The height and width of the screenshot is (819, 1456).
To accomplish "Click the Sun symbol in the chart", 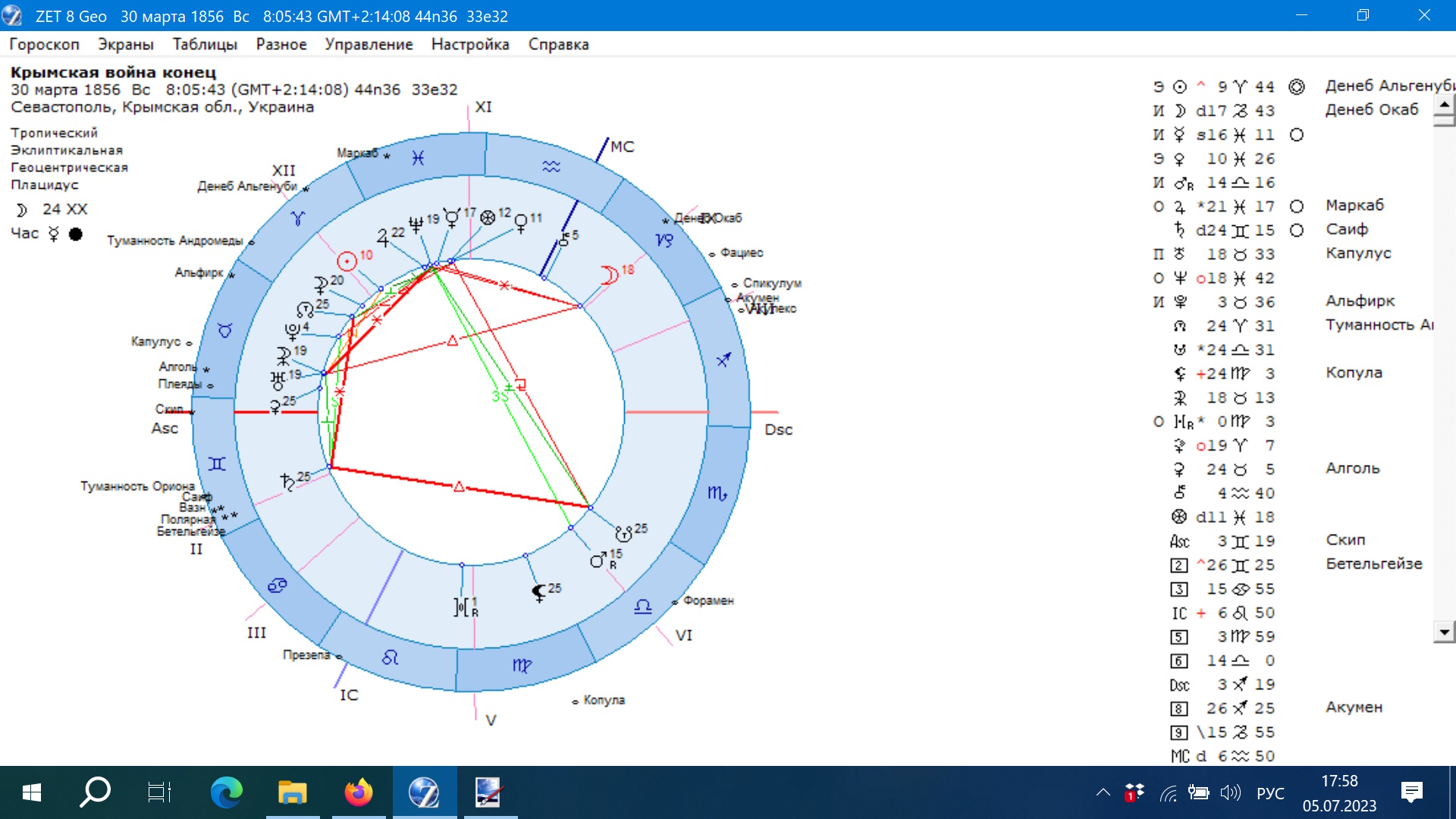I will (347, 262).
